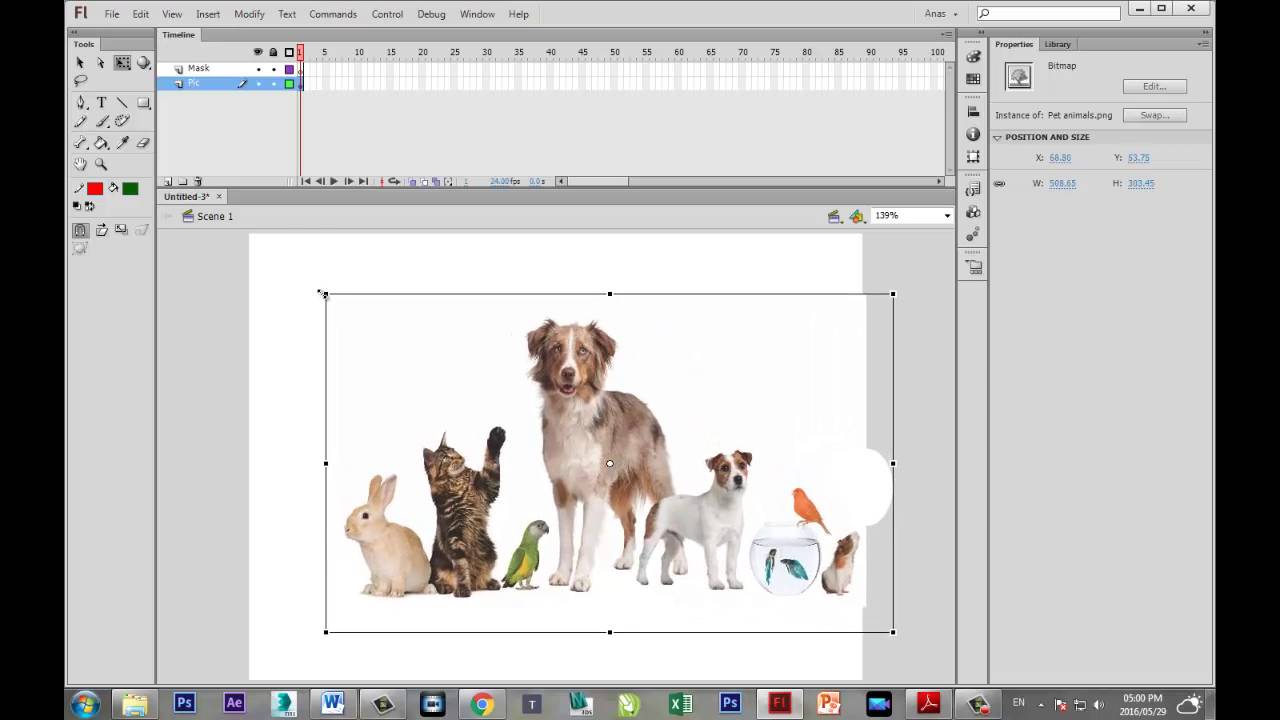
Task: Choose the Paint Bucket tool
Action: coord(101,143)
